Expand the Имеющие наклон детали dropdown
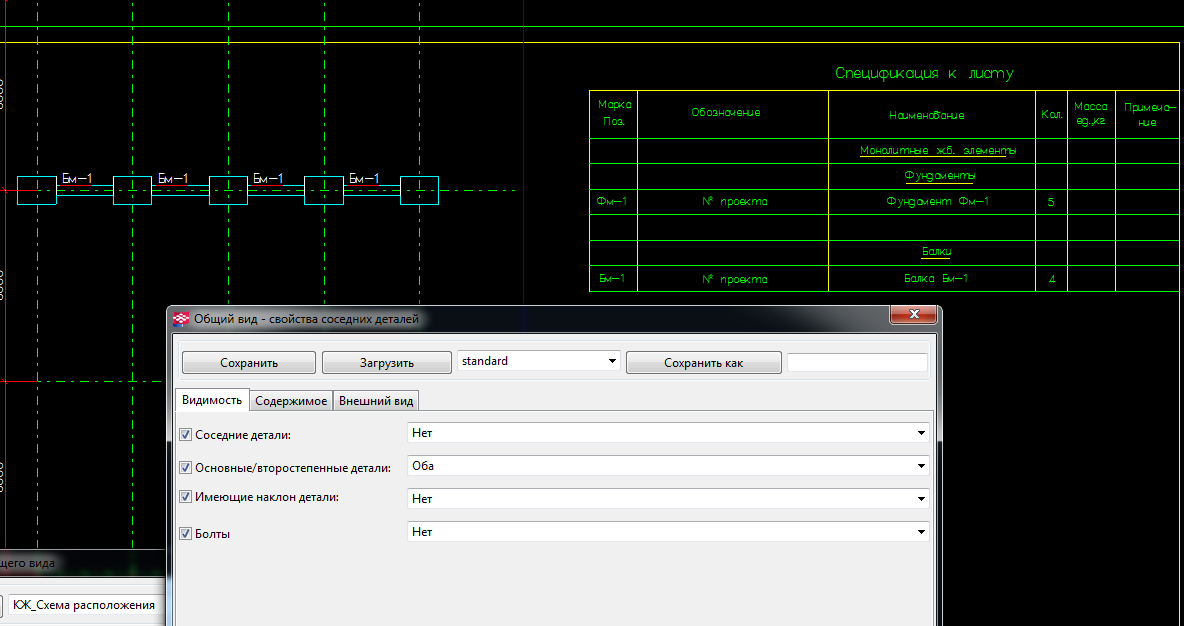This screenshot has width=1184, height=626. (668, 498)
